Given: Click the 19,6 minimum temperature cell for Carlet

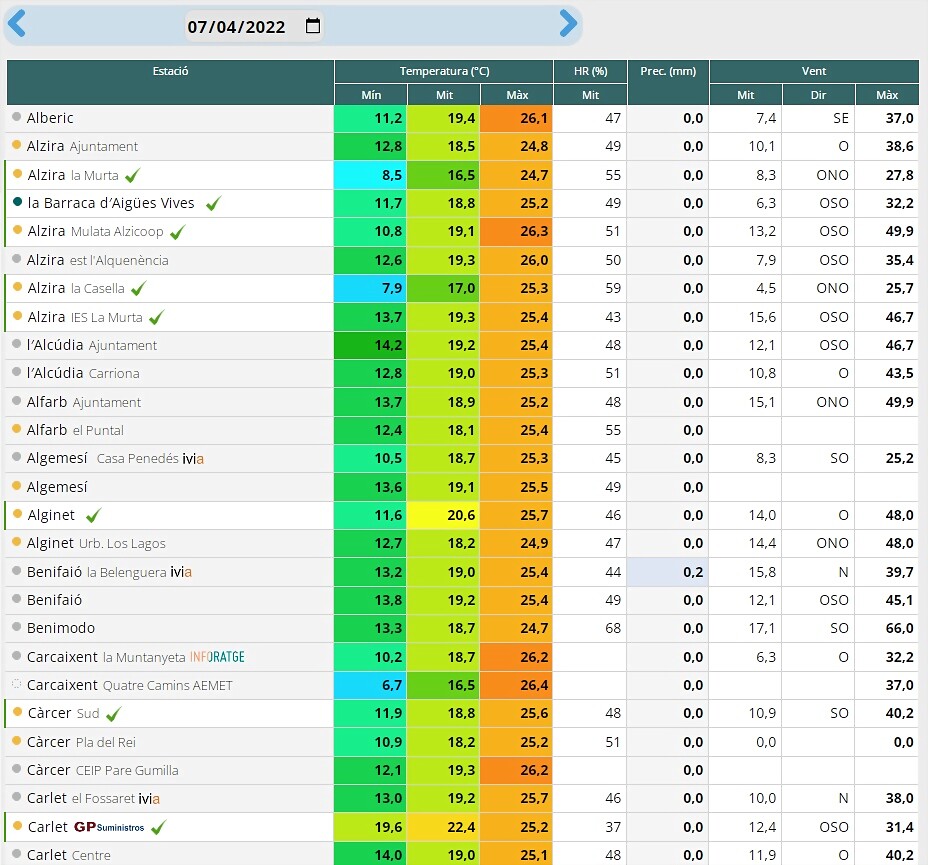Looking at the screenshot, I should coord(370,827).
